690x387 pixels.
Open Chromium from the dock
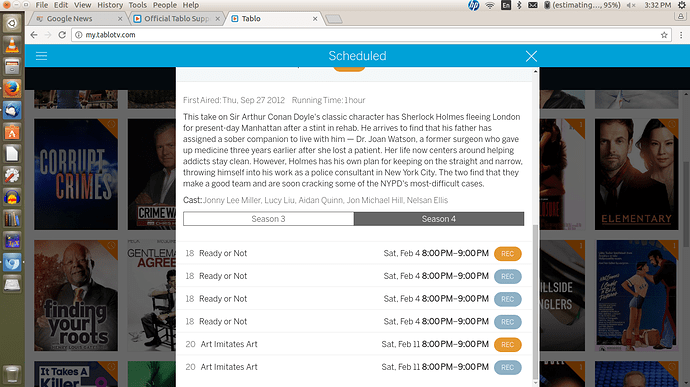(12, 263)
